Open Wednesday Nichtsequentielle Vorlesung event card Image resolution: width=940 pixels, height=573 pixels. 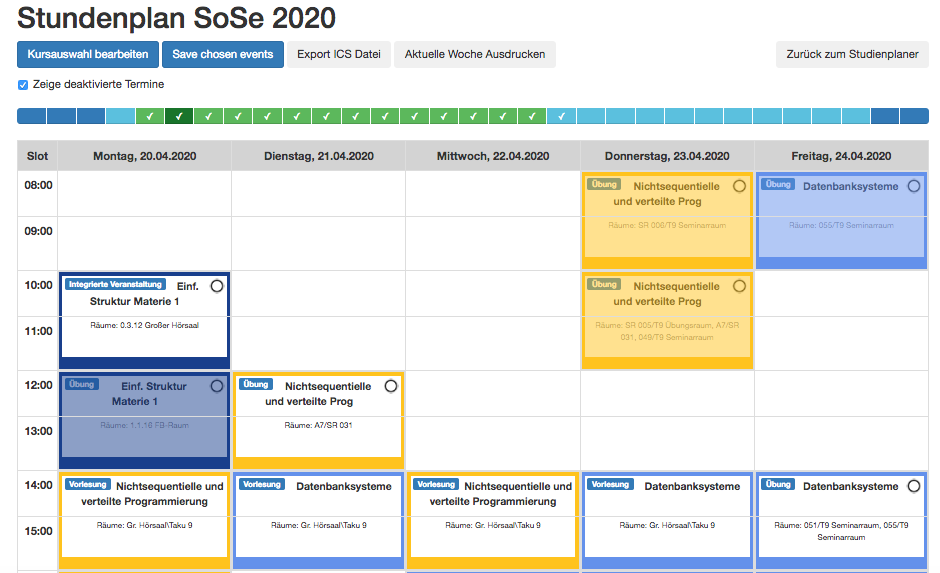click(x=493, y=520)
